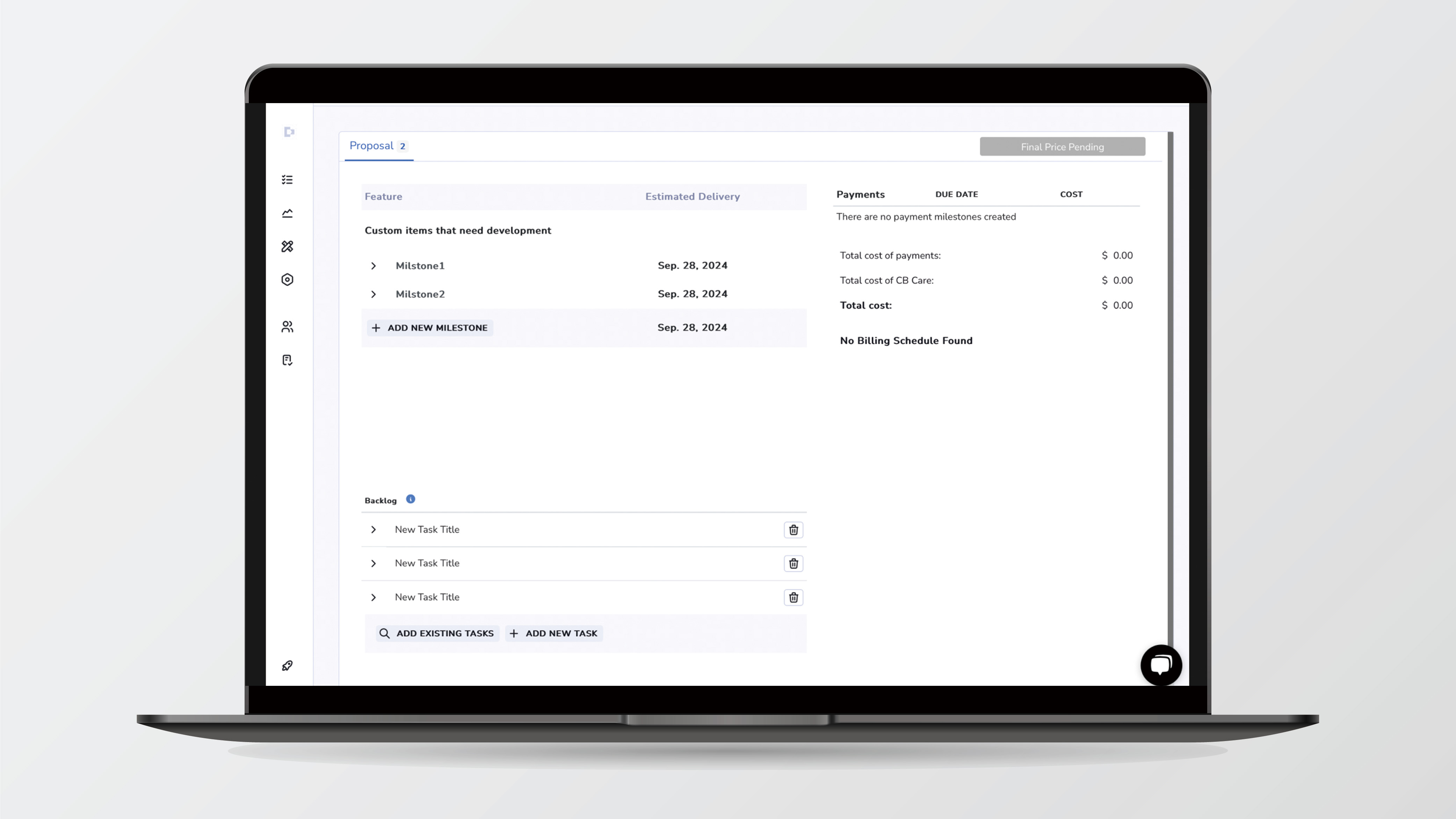This screenshot has width=1456, height=819.
Task: Open the hexagon settings sidebar icon
Action: (287, 279)
